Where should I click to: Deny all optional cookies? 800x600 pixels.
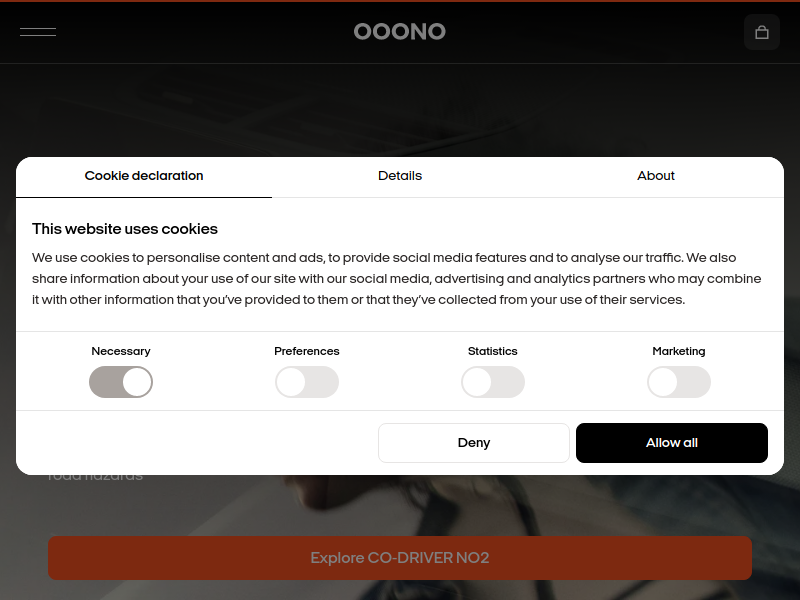click(473, 443)
